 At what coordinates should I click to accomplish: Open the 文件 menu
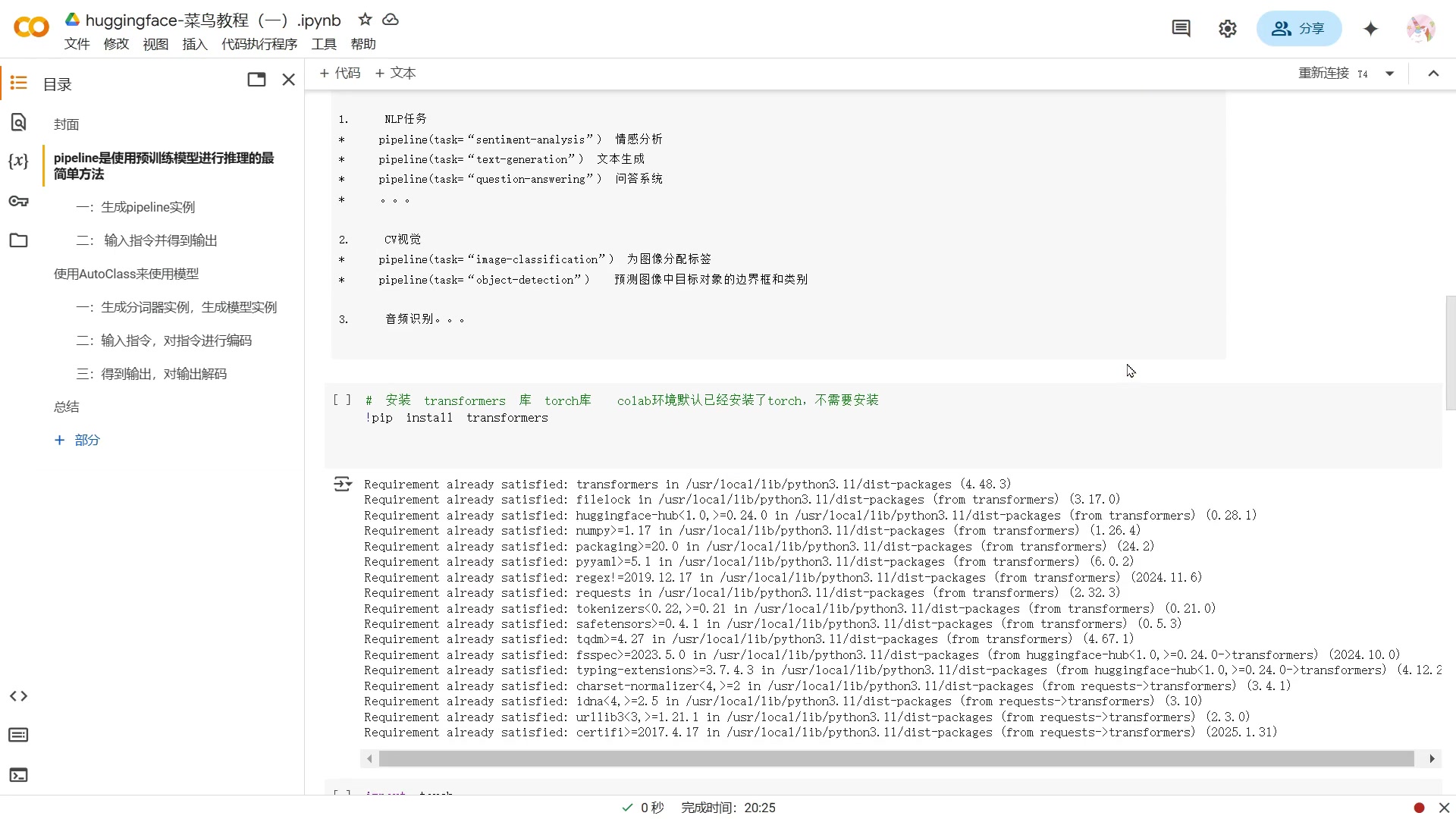point(77,44)
